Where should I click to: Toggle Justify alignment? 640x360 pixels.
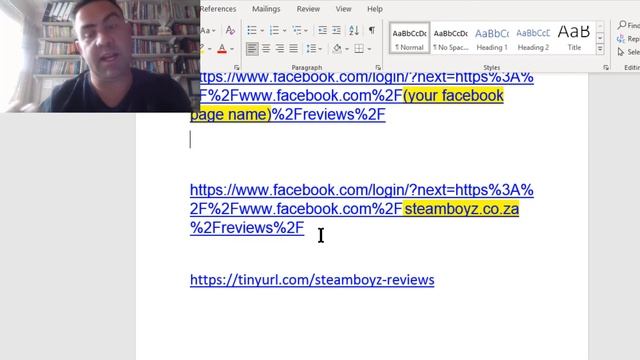293,49
